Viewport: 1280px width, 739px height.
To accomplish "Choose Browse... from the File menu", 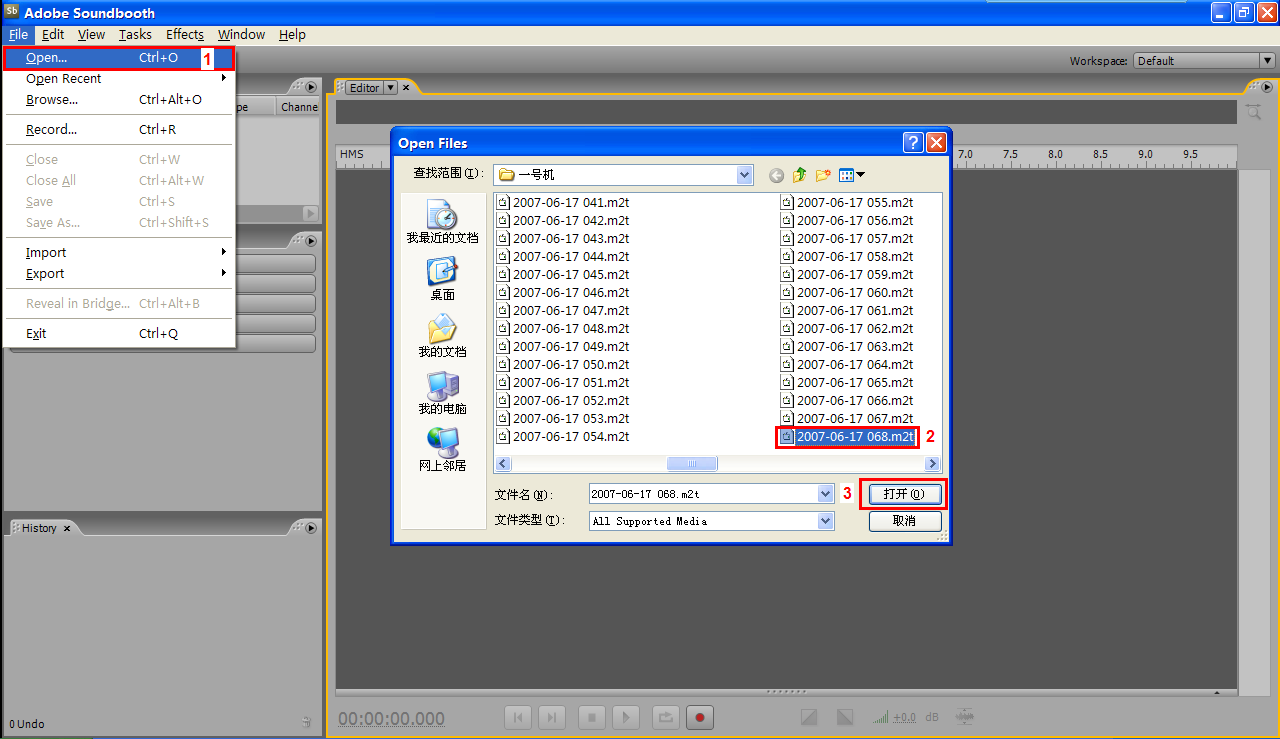I will (119, 99).
